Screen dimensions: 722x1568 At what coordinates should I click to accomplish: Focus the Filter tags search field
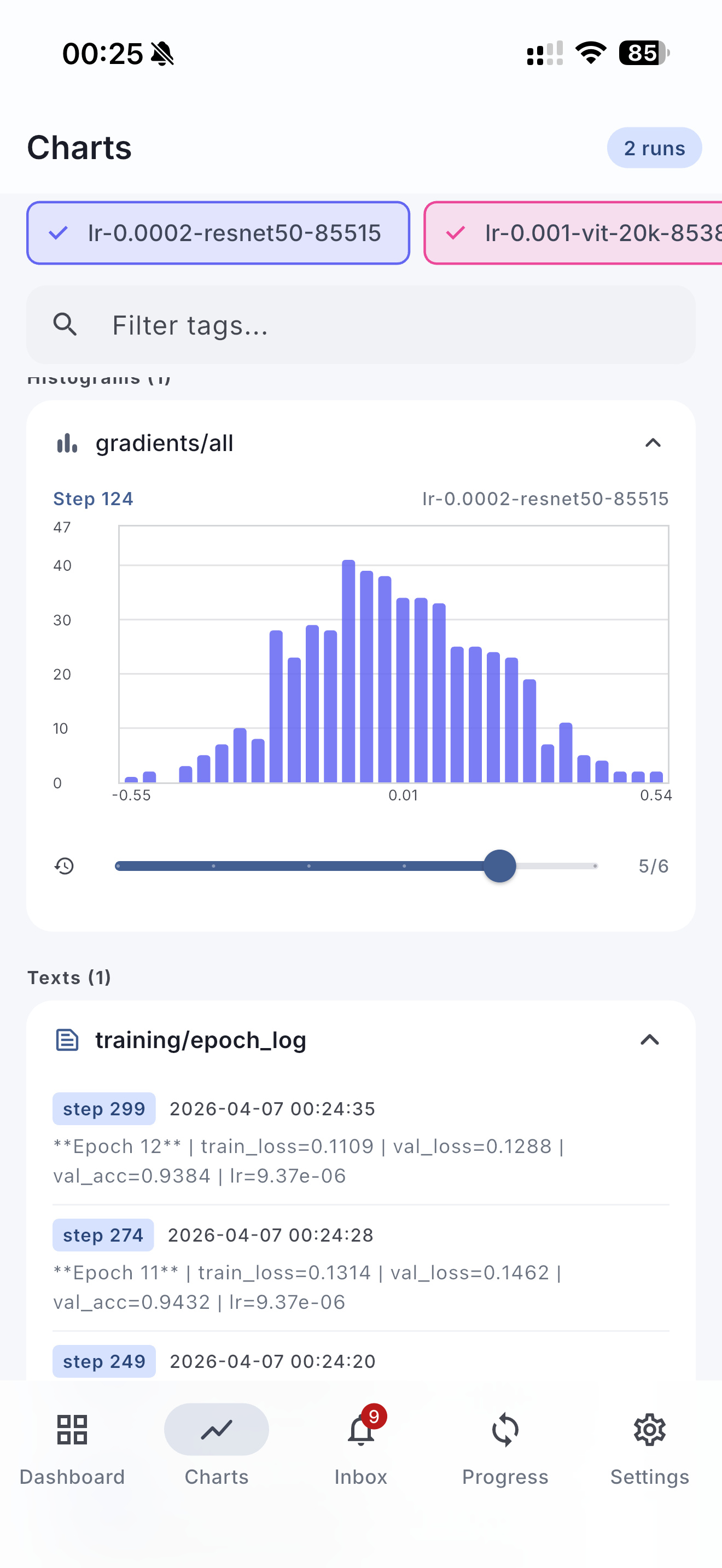coord(360,325)
